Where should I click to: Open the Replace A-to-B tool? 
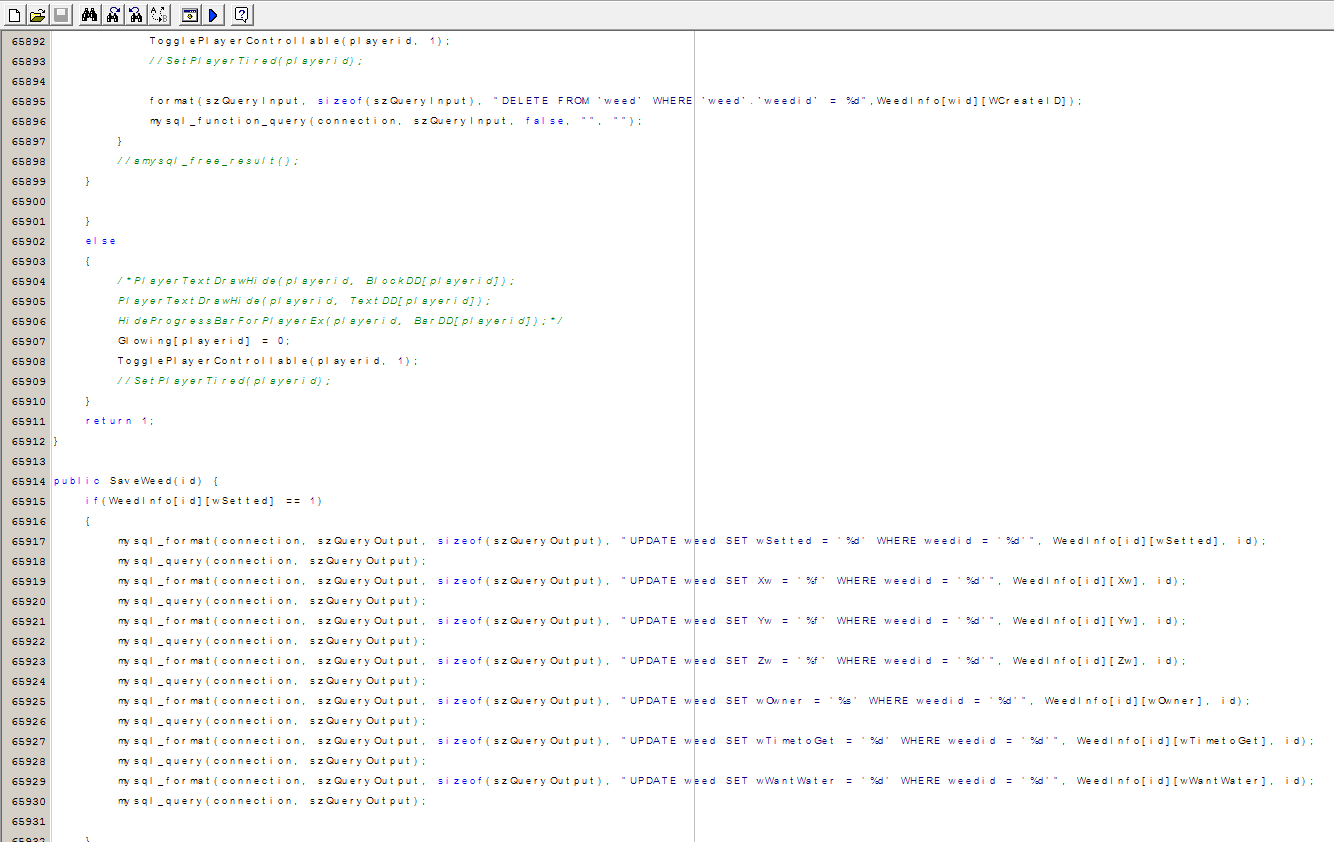pyautogui.click(x=158, y=15)
